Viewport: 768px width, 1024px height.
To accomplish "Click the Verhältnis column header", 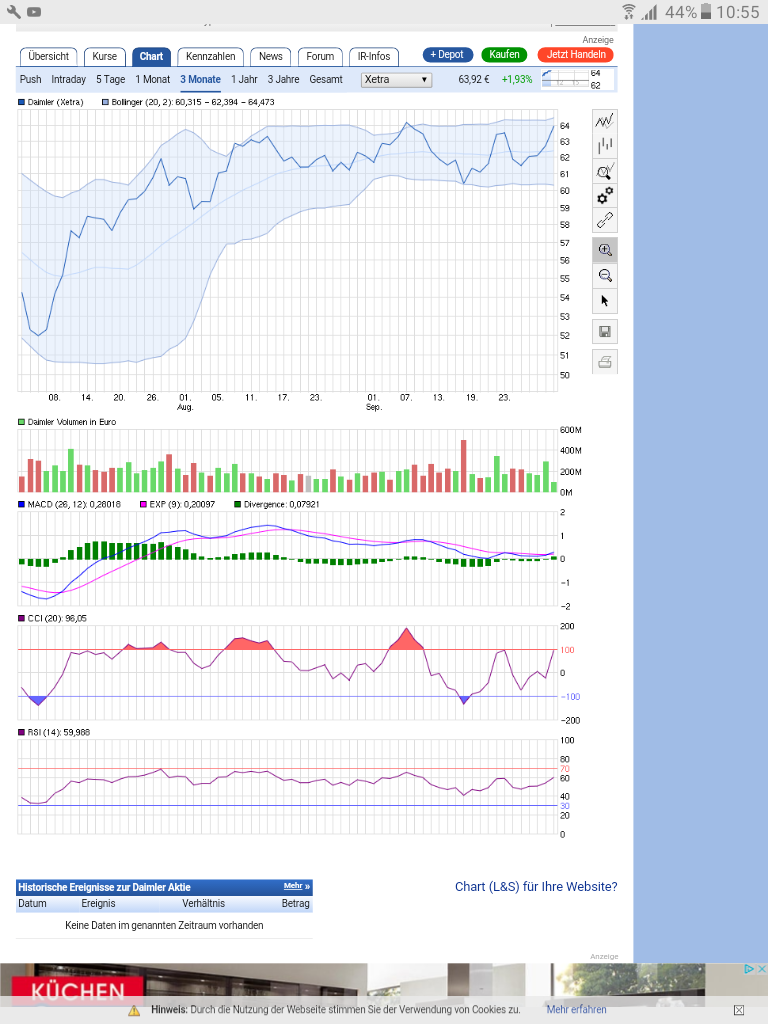I will (203, 904).
